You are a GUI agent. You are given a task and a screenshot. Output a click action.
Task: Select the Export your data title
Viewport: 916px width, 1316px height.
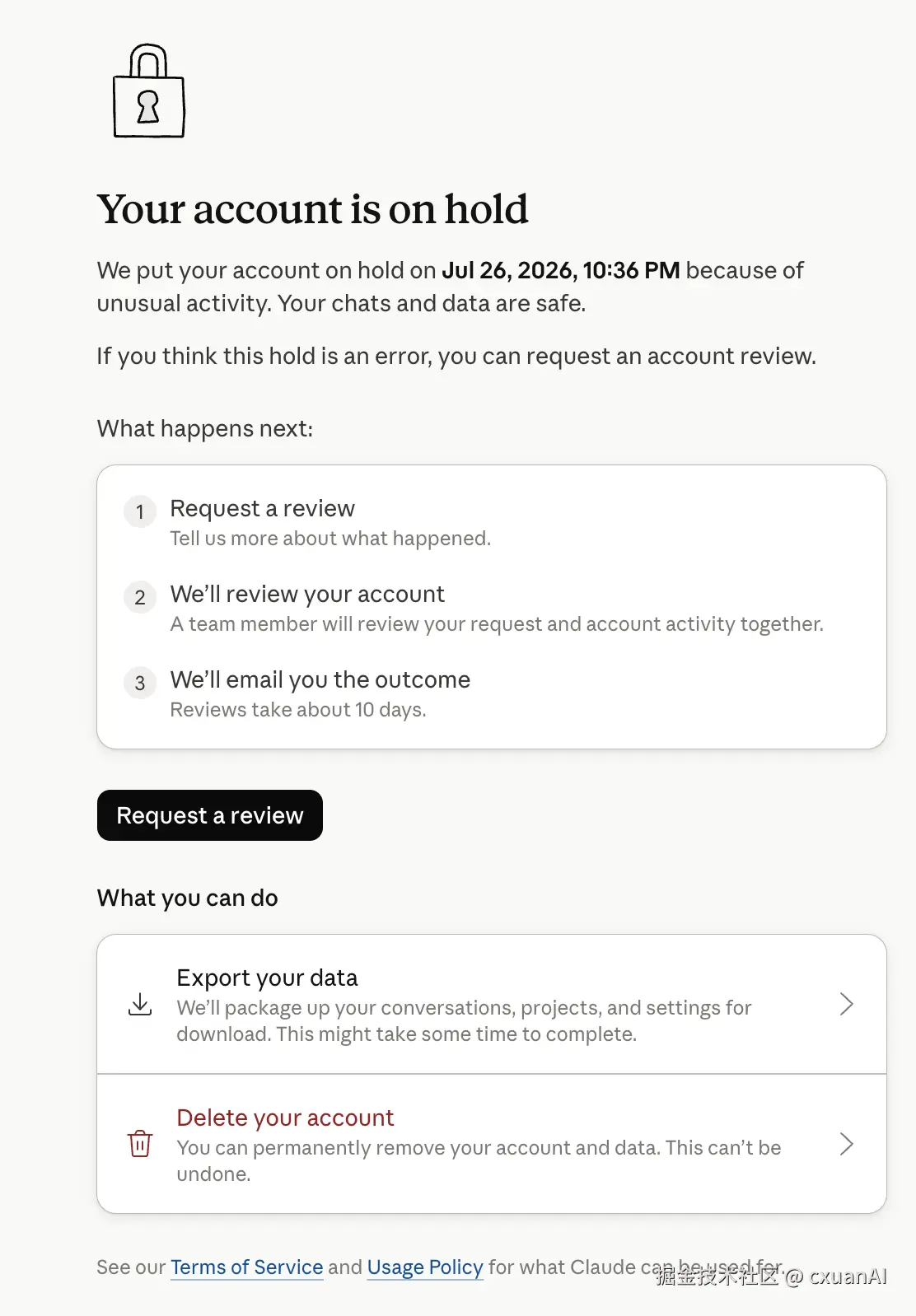267,978
